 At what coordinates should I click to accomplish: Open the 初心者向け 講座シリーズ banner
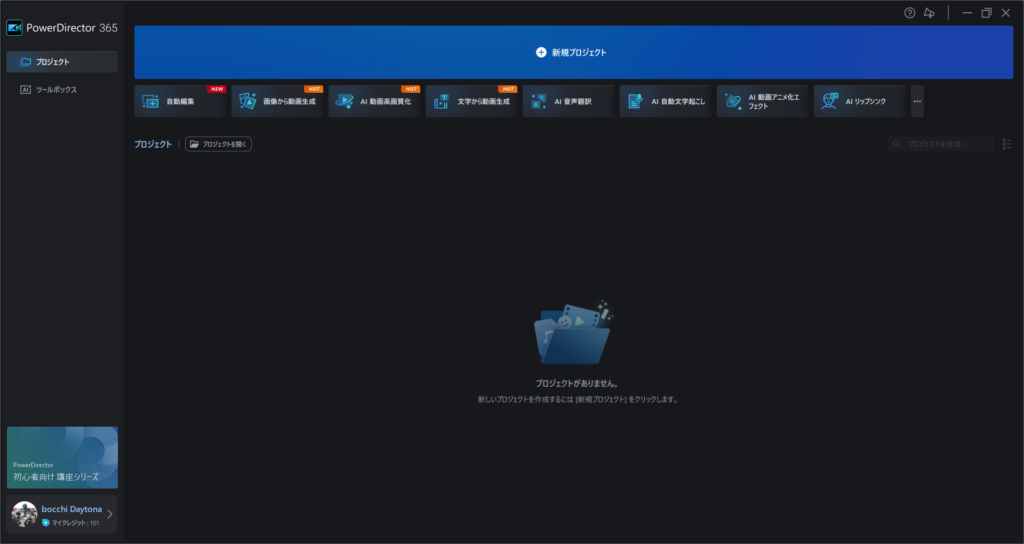click(62, 458)
